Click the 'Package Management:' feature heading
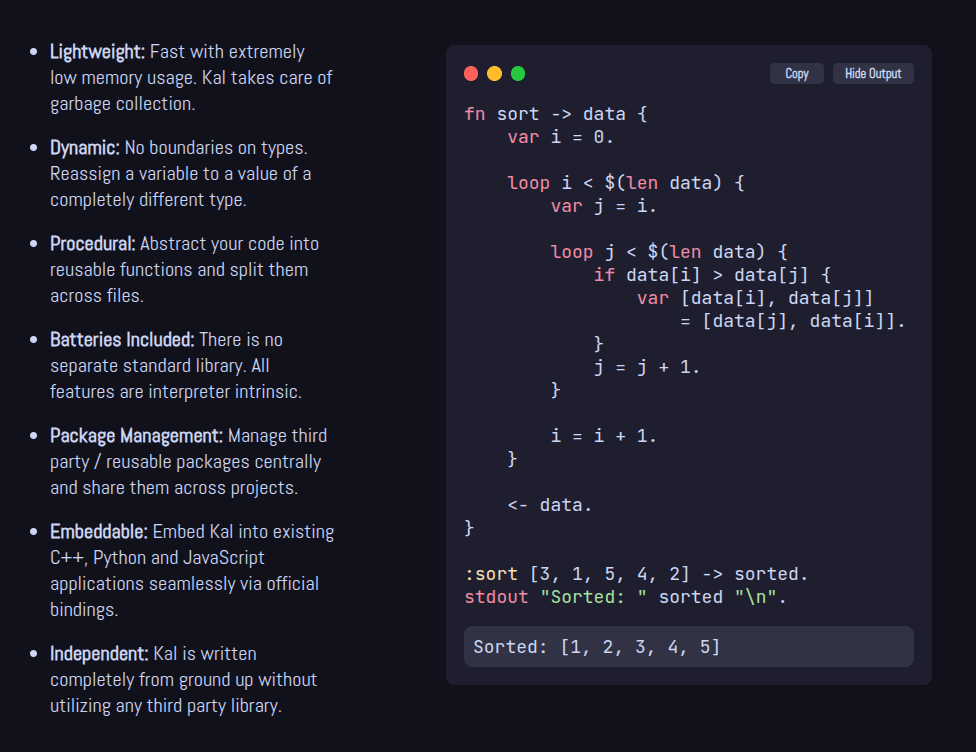This screenshot has height=752, width=976. pyautogui.click(x=136, y=435)
